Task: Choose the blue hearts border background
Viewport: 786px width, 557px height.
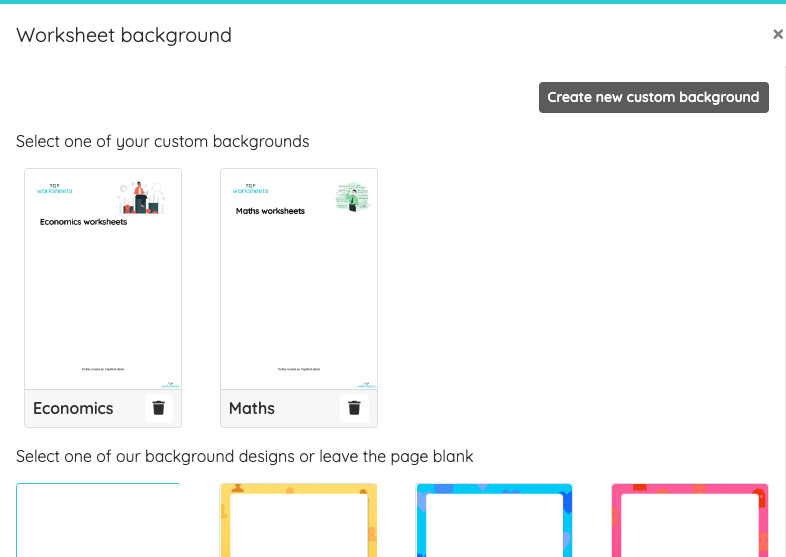Action: pos(494,520)
